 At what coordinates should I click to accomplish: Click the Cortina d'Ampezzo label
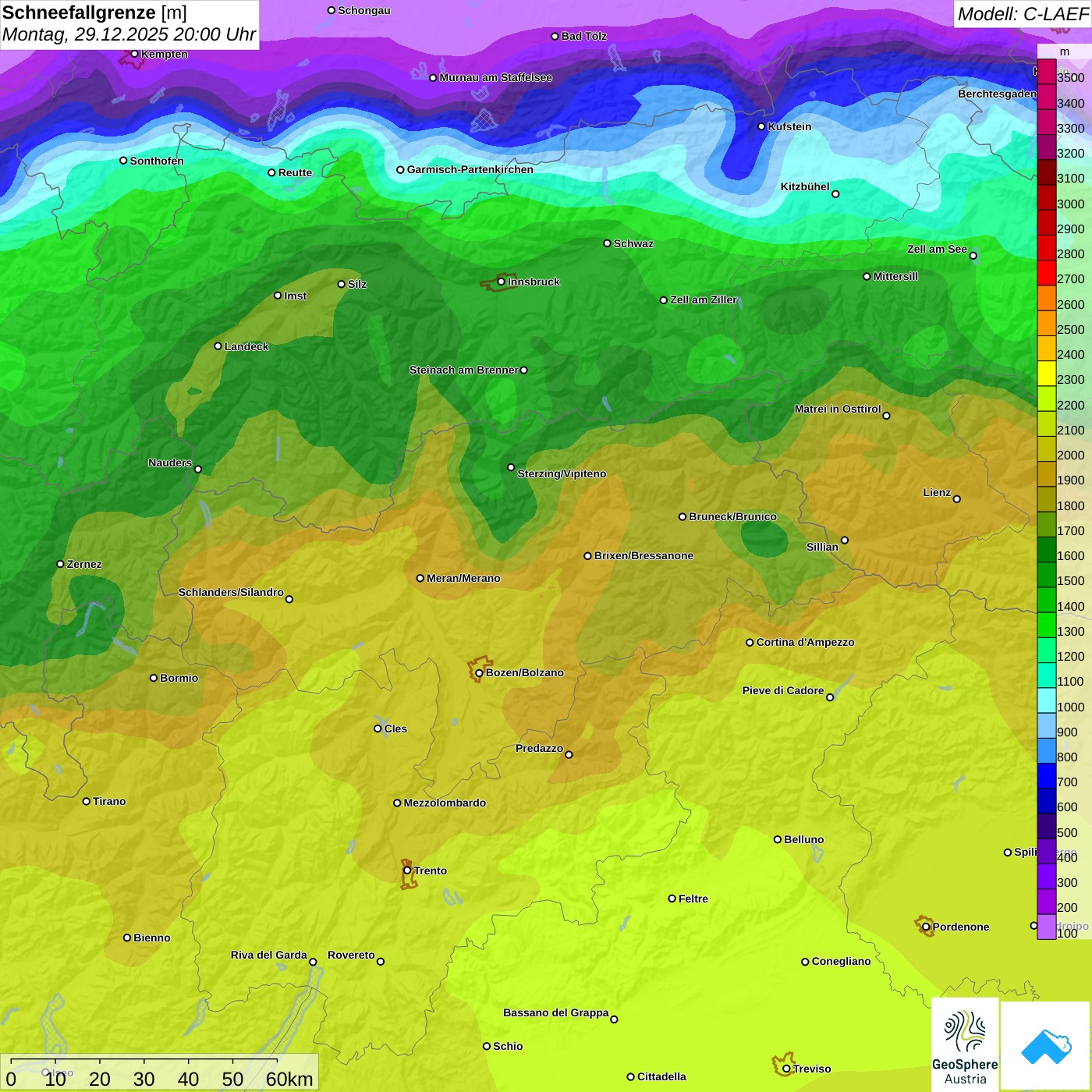[805, 642]
